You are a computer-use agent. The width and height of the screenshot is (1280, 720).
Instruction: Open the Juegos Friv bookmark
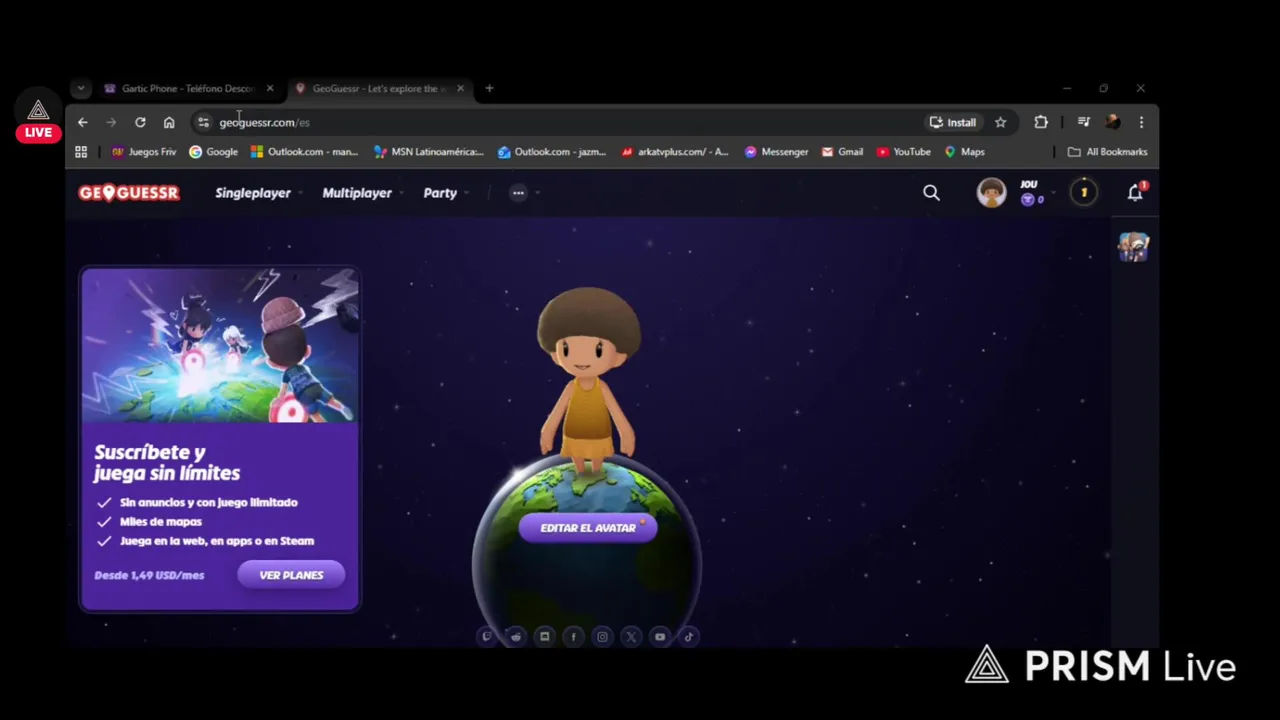[x=144, y=152]
